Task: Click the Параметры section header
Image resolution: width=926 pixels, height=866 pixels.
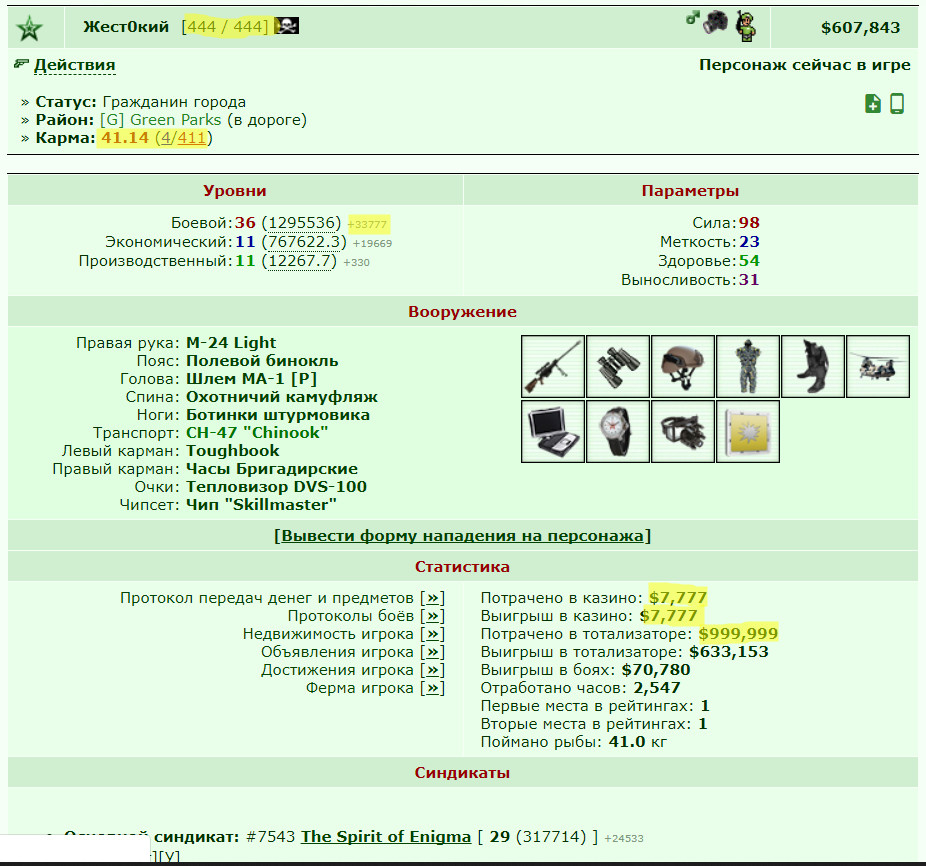Action: pyautogui.click(x=690, y=191)
